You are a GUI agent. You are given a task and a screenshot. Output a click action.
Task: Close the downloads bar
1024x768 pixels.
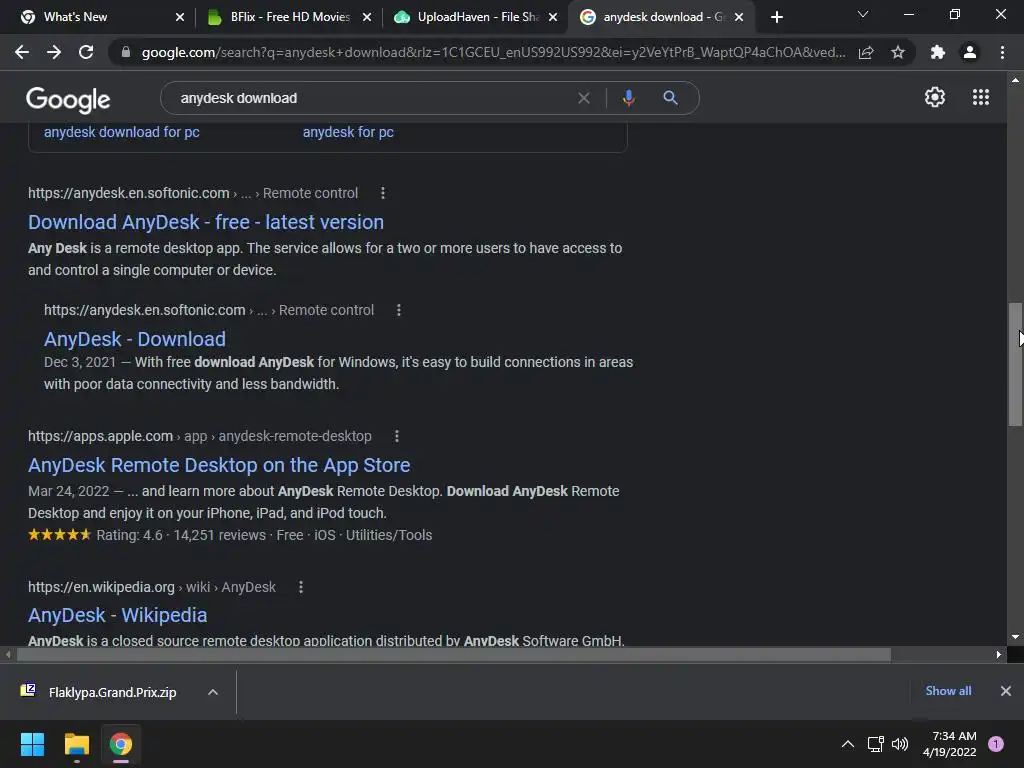click(1006, 691)
